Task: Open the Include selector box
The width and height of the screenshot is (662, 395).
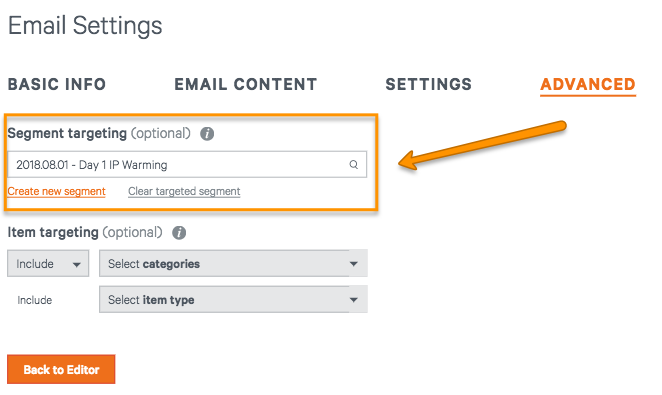Action: (x=48, y=263)
